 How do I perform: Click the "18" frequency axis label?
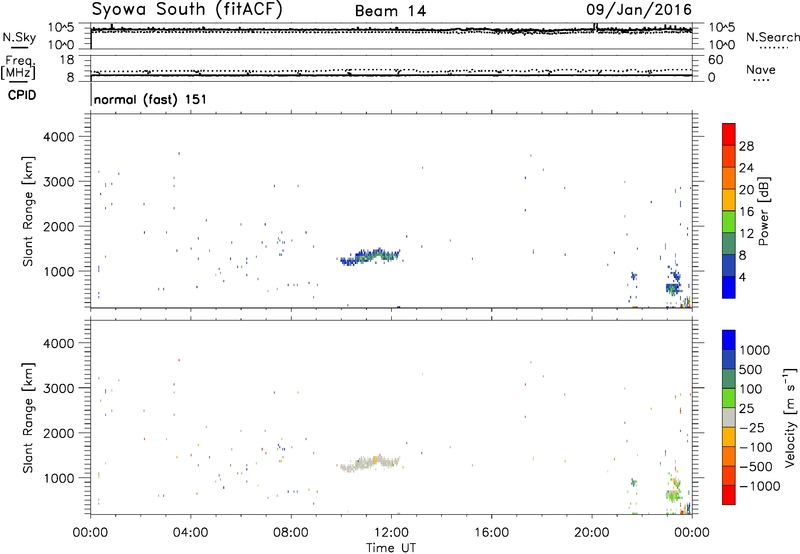tap(67, 60)
